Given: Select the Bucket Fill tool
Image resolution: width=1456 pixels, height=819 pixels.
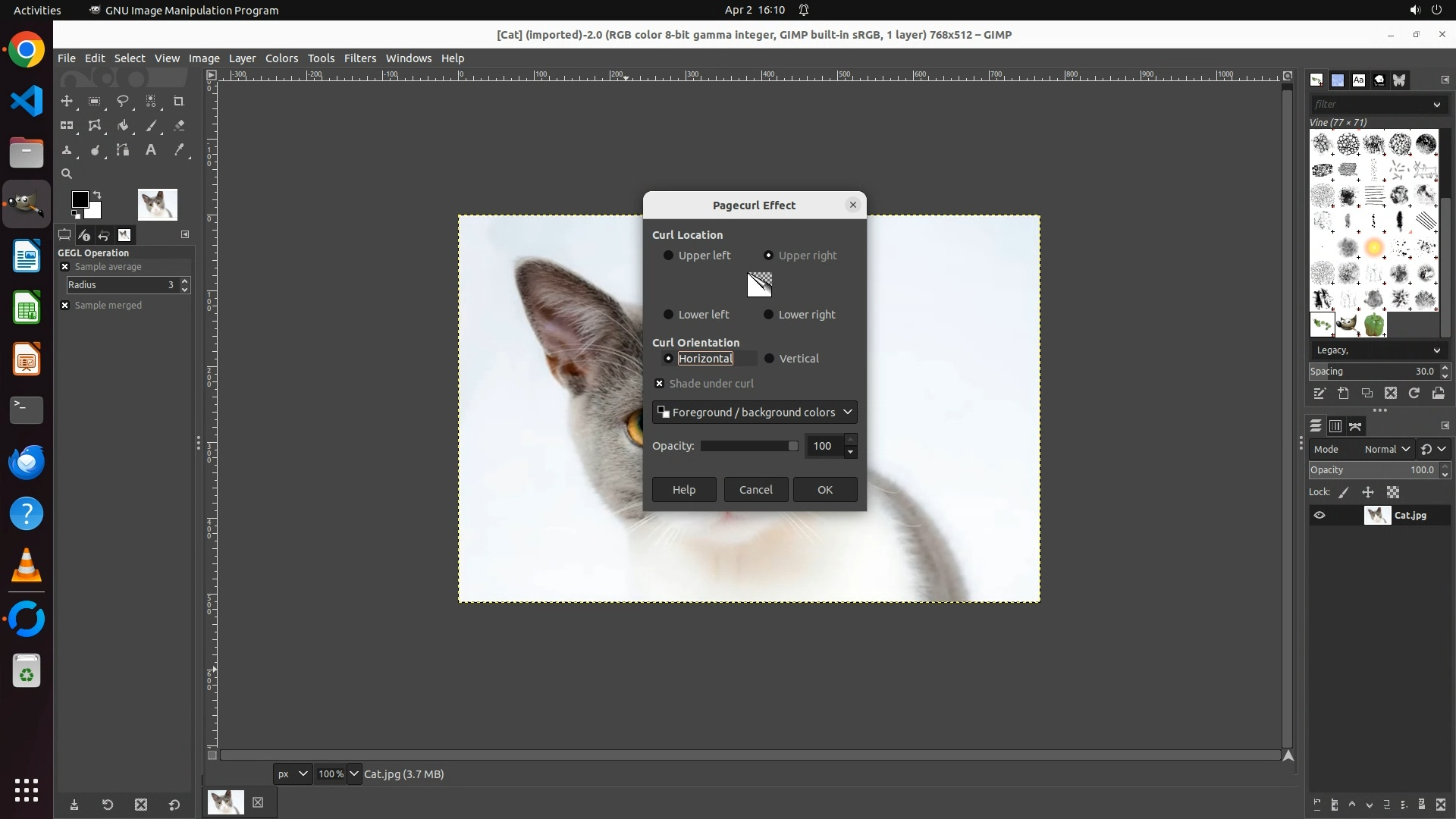Looking at the screenshot, I should coord(123,126).
